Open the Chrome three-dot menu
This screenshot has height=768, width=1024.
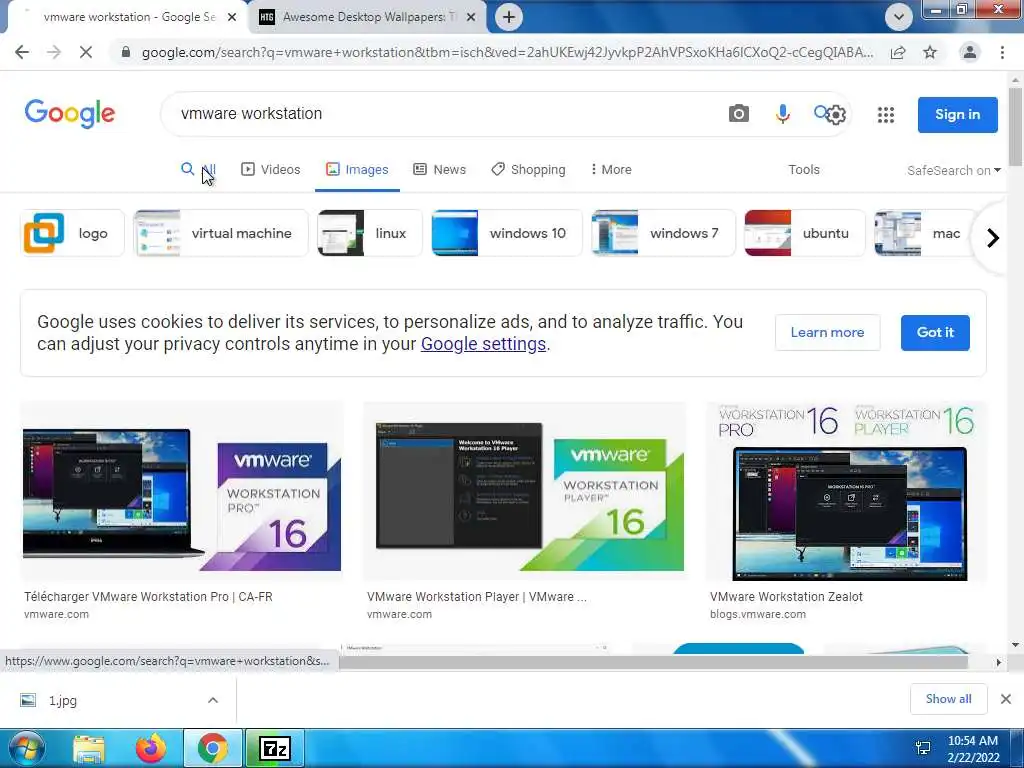click(x=1002, y=52)
